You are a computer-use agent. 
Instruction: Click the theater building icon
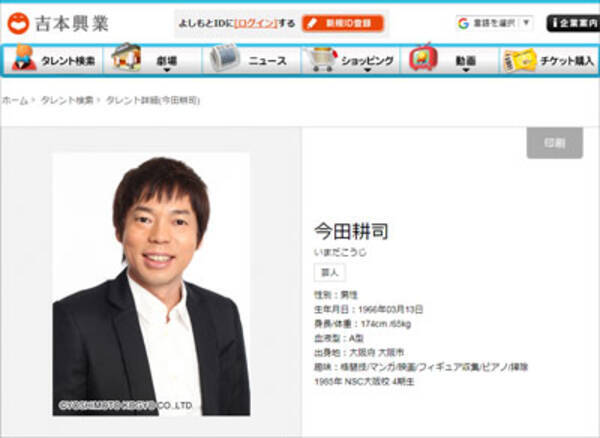pos(126,57)
